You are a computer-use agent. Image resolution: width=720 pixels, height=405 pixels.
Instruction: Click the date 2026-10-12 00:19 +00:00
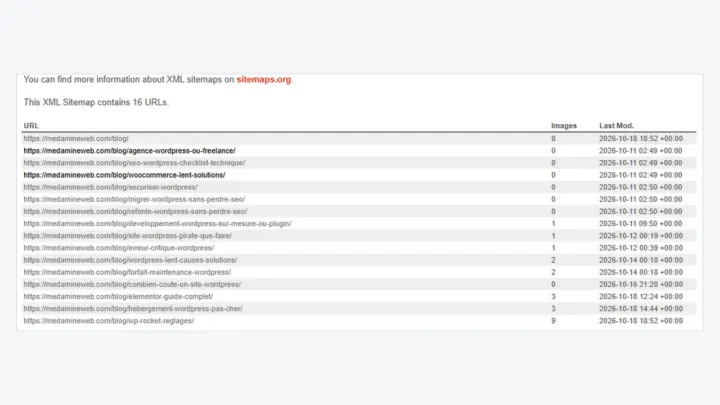tap(641, 236)
